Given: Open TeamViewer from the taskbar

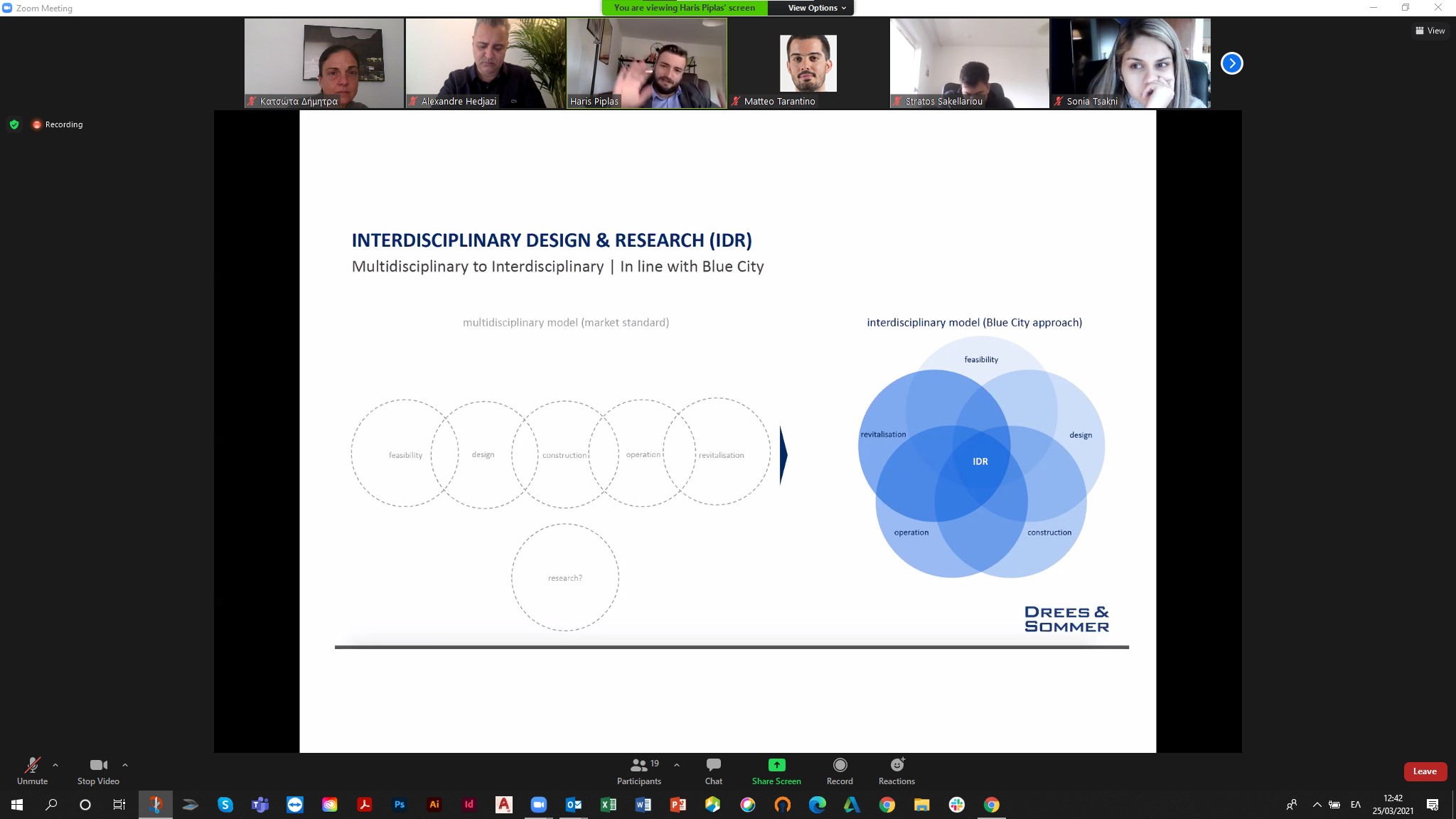Looking at the screenshot, I should (295, 805).
